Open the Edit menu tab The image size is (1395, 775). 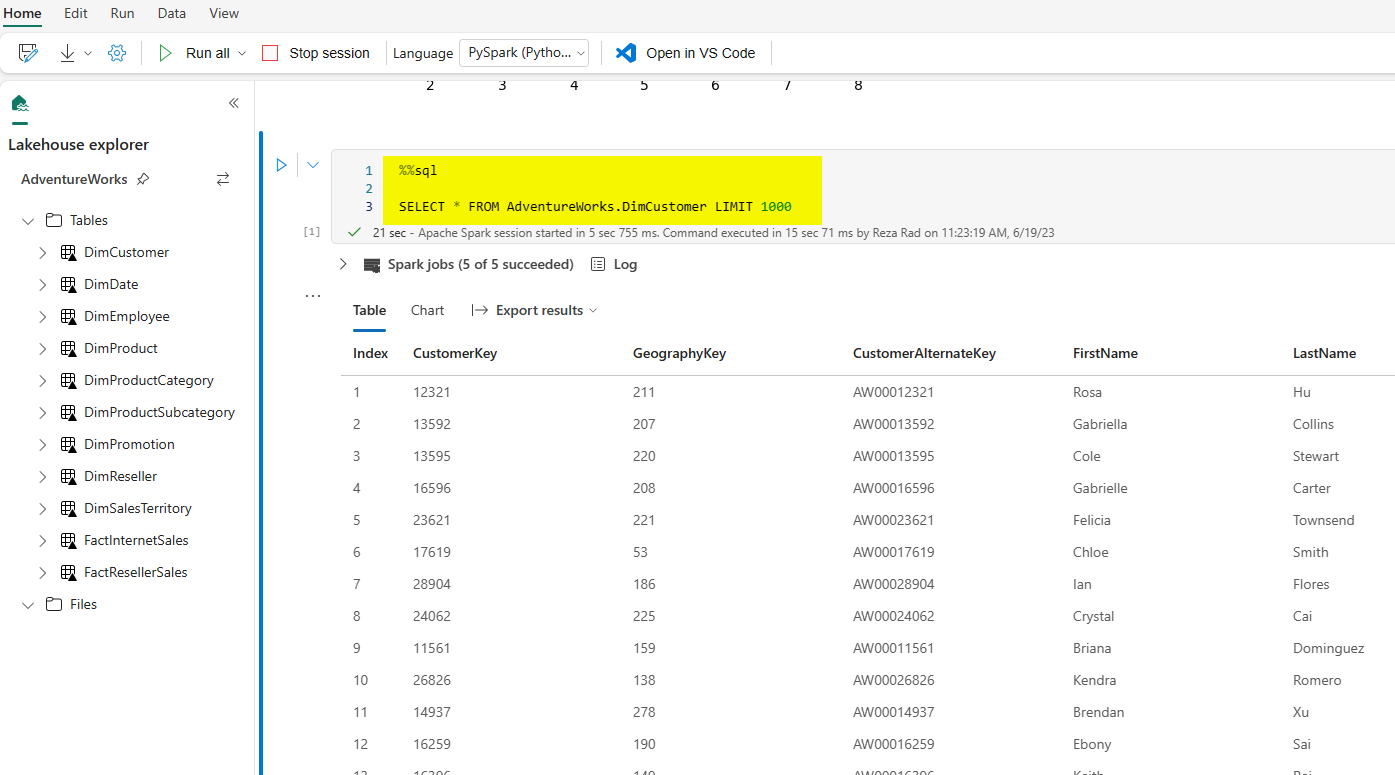point(76,13)
